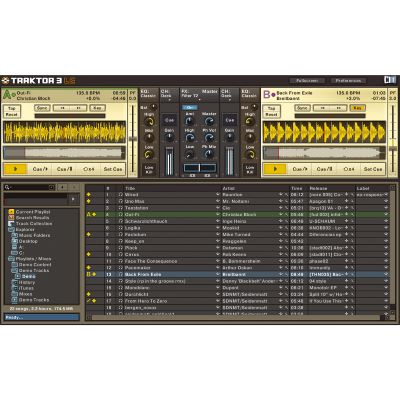Toggle Key lock on Deck B
Viewport: 400px width, 400px height.
coord(357,108)
